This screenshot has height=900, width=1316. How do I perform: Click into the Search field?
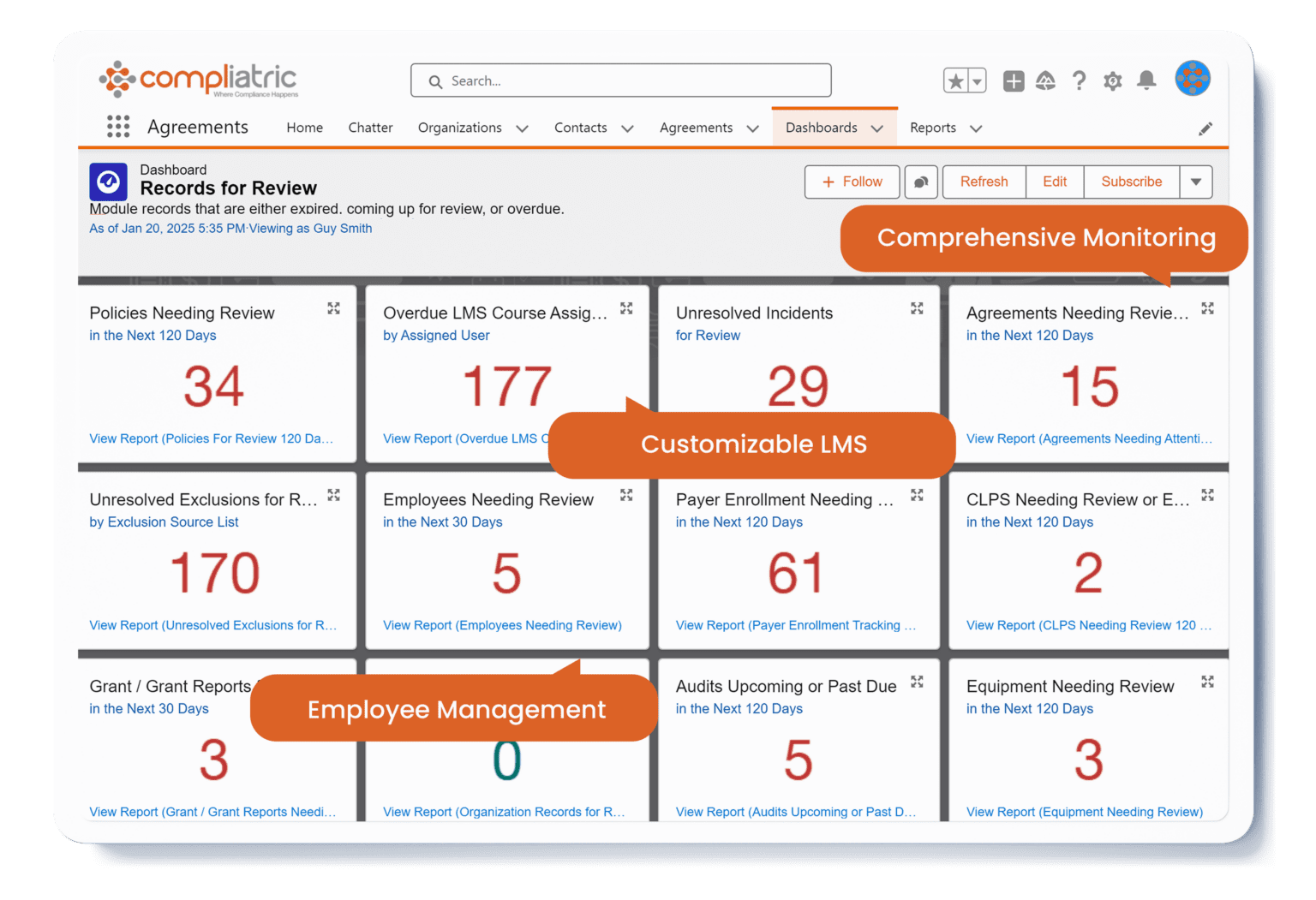(x=621, y=80)
